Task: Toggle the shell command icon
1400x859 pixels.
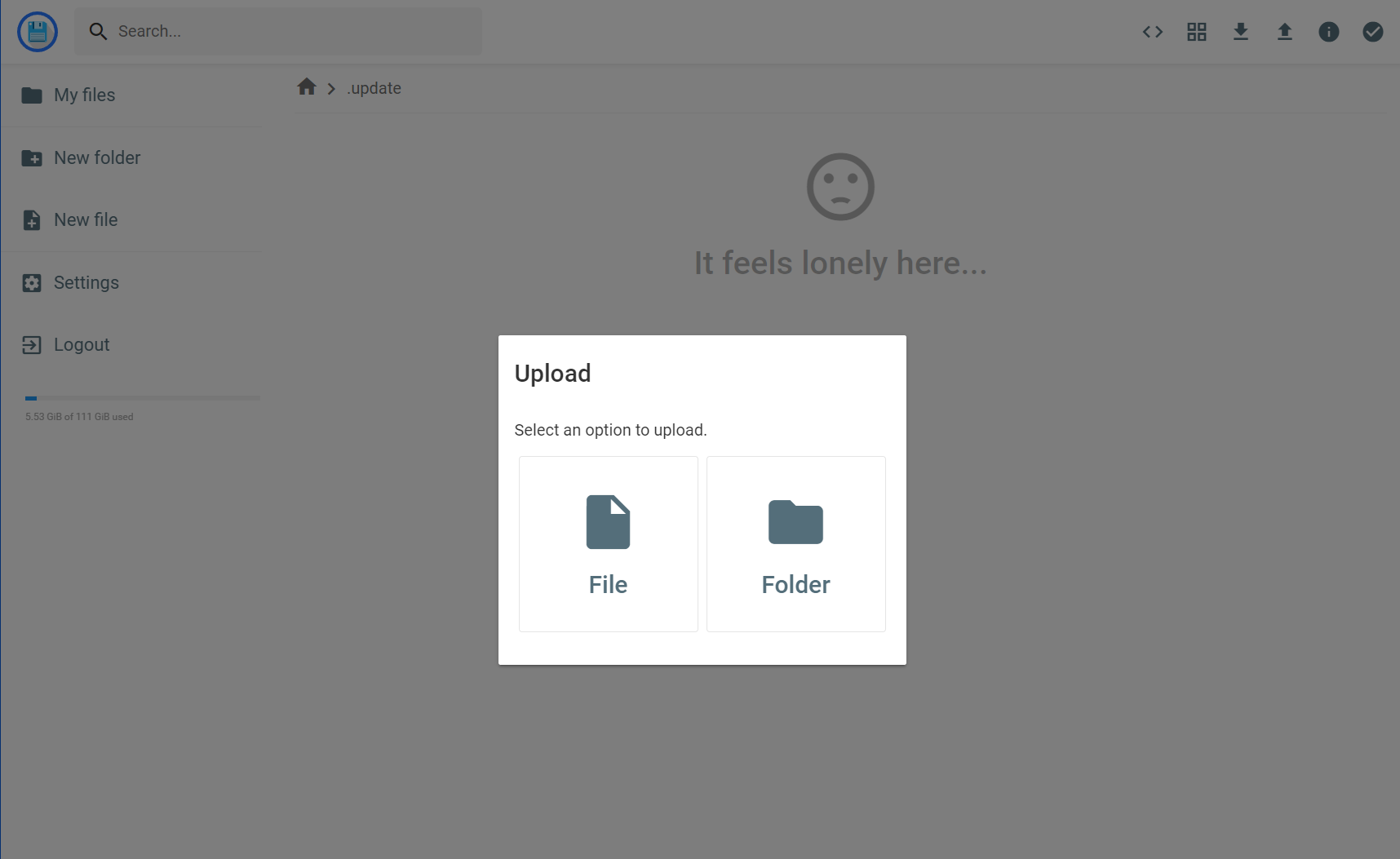Action: pyautogui.click(x=1152, y=32)
